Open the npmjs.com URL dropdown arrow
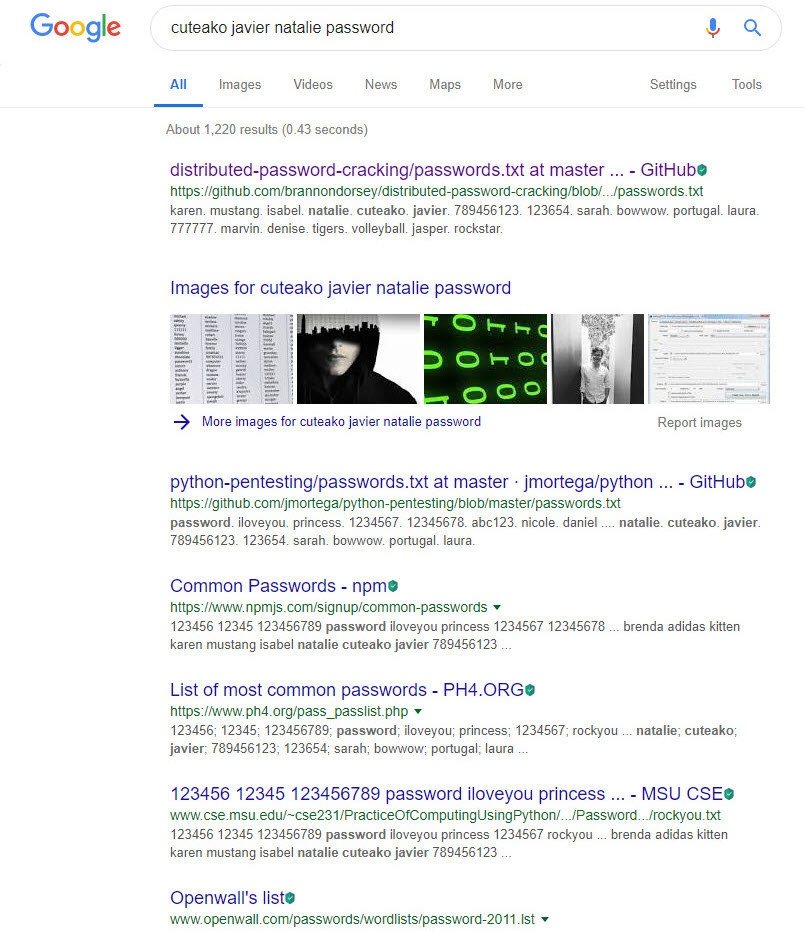This screenshot has width=805, height=931. 497,607
